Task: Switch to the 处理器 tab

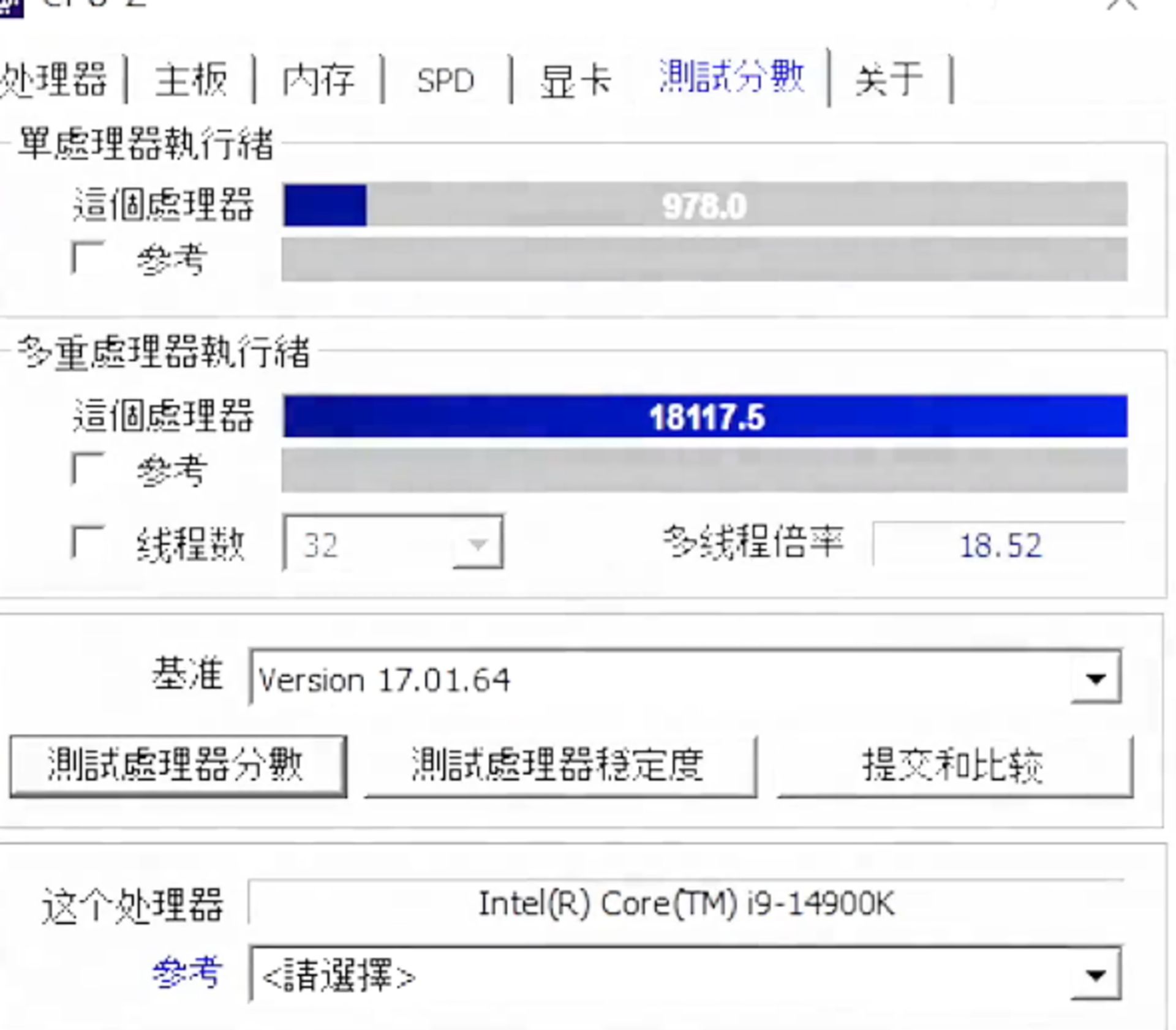Action: coord(52,78)
